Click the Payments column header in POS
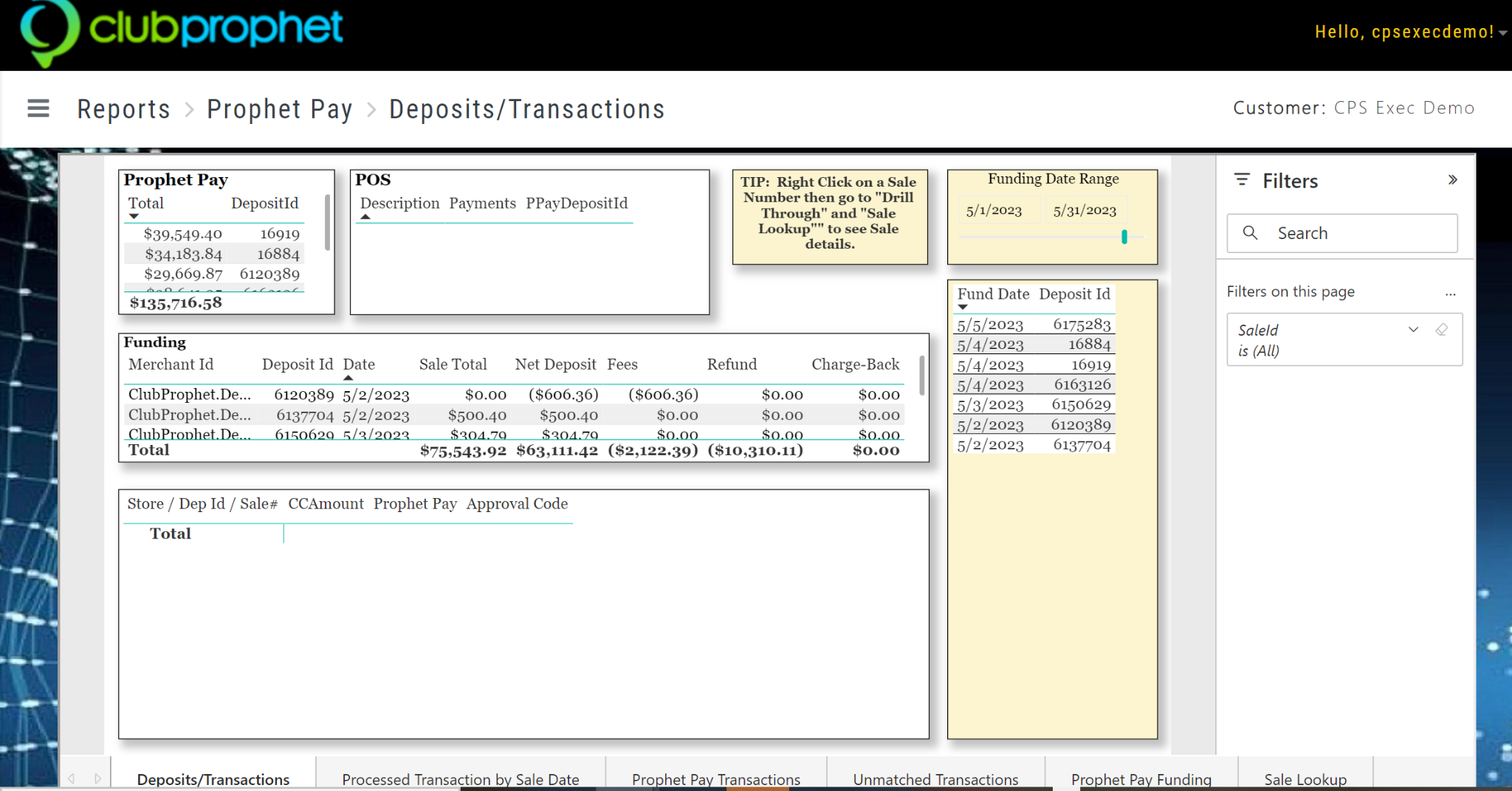 (x=482, y=203)
